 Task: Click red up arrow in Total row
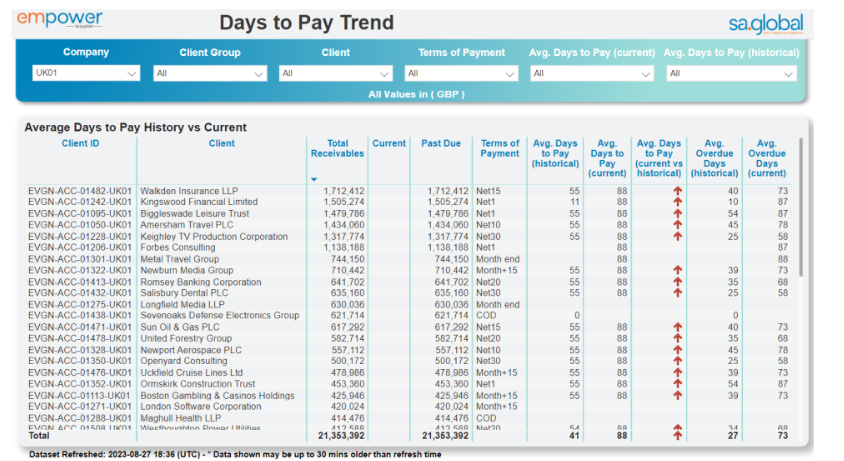(x=678, y=435)
